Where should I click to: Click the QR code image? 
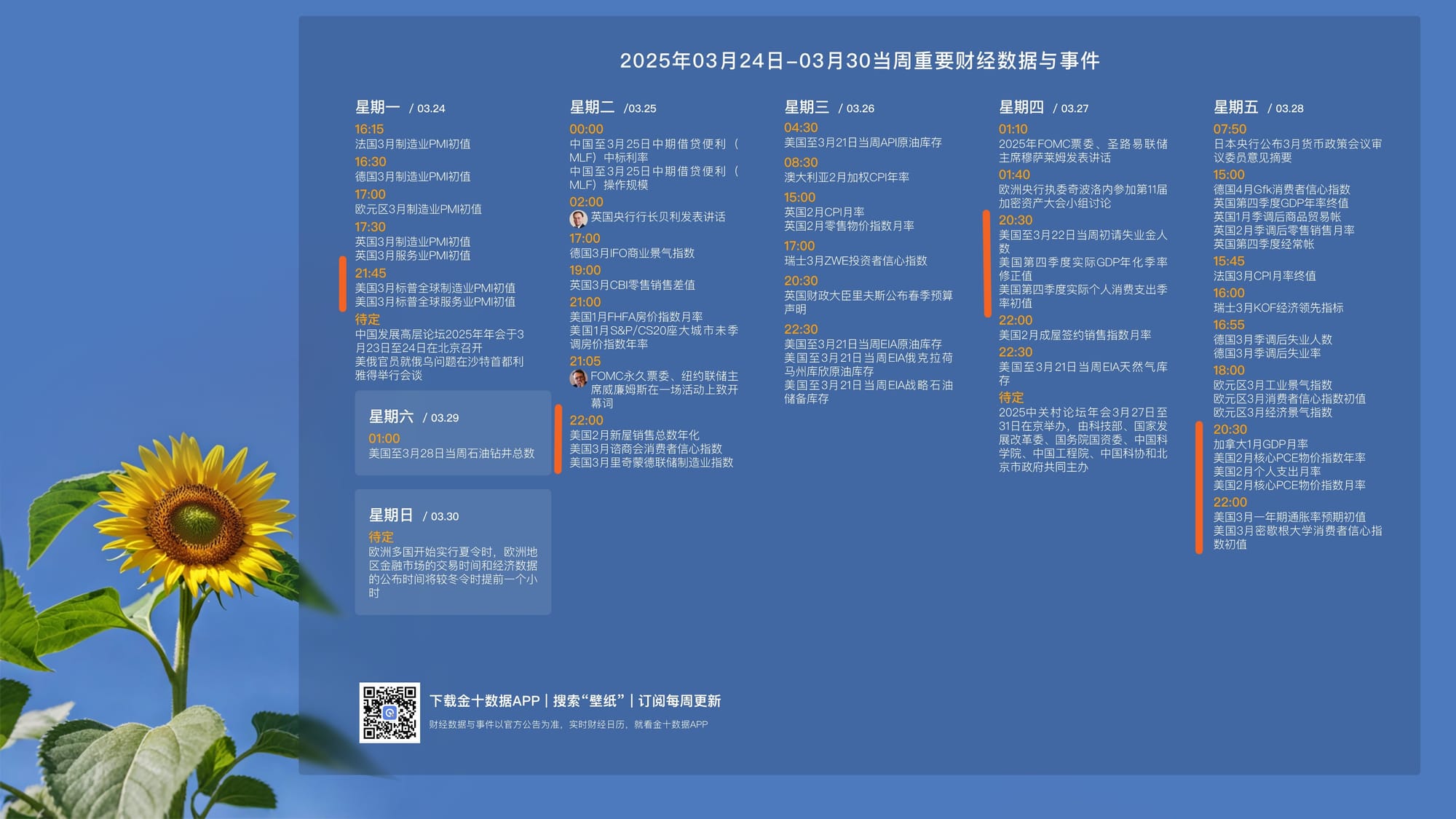click(389, 713)
